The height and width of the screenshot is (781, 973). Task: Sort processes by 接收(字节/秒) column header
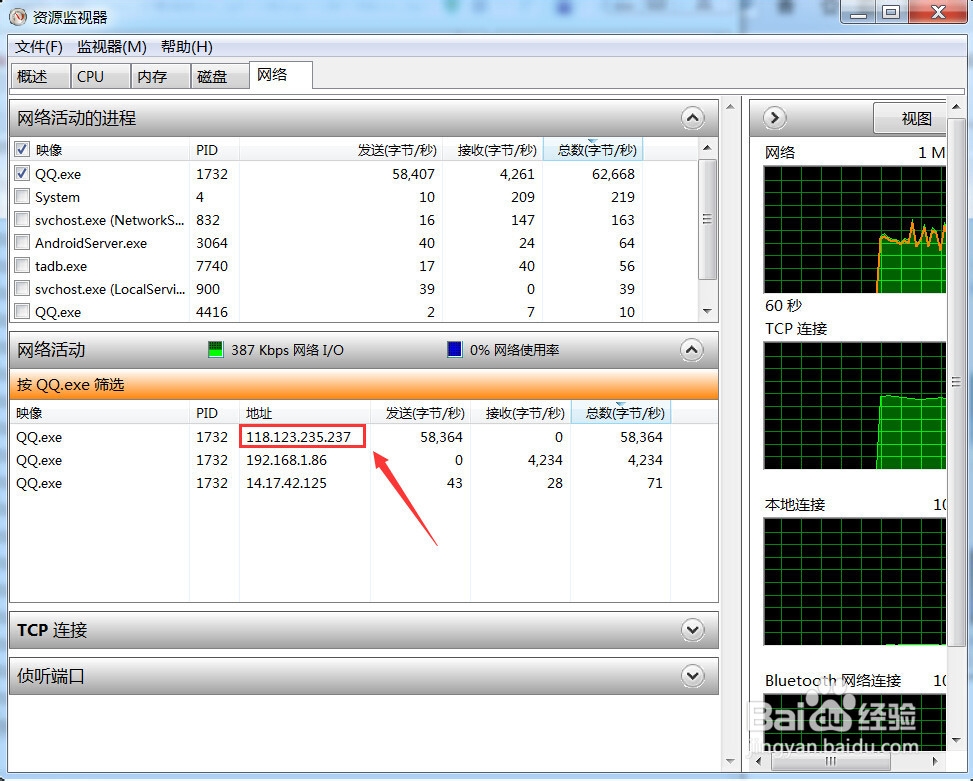pos(493,150)
